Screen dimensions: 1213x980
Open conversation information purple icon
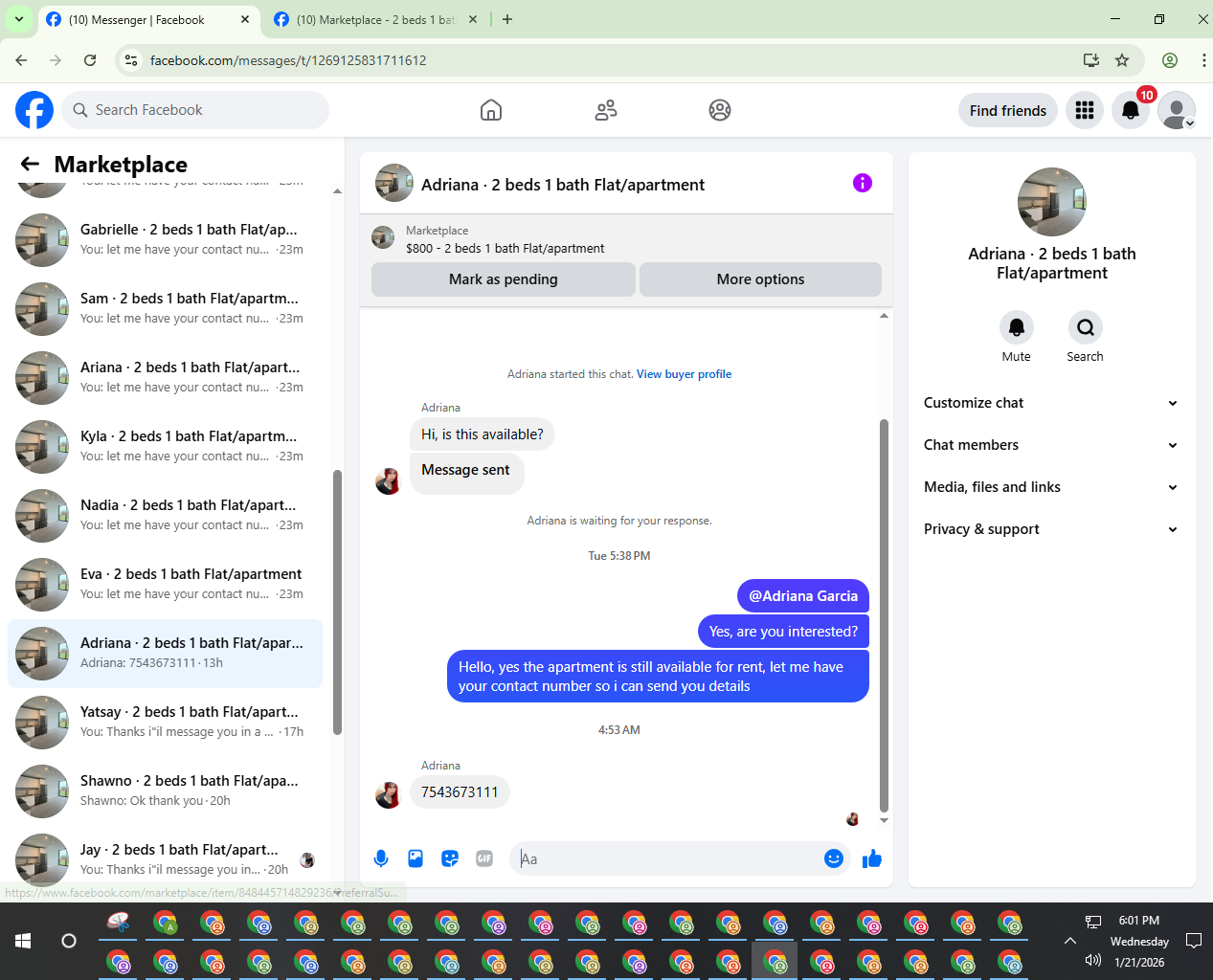point(863,183)
